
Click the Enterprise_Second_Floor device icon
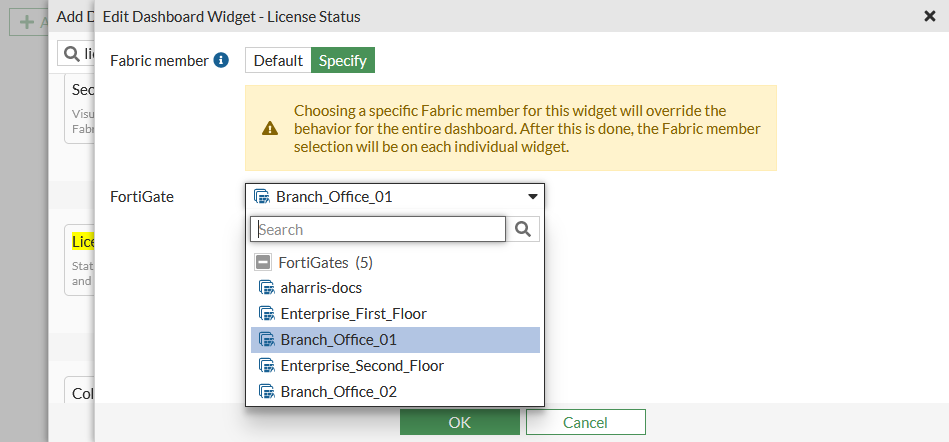tap(266, 366)
